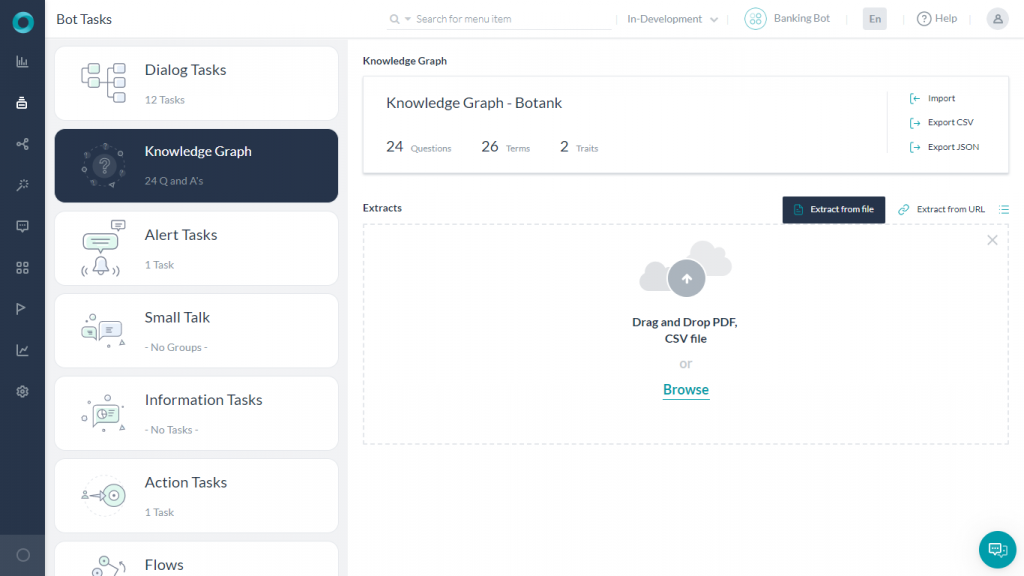Select the Dialog Tasks panel
1024x576 pixels.
[x=196, y=83]
